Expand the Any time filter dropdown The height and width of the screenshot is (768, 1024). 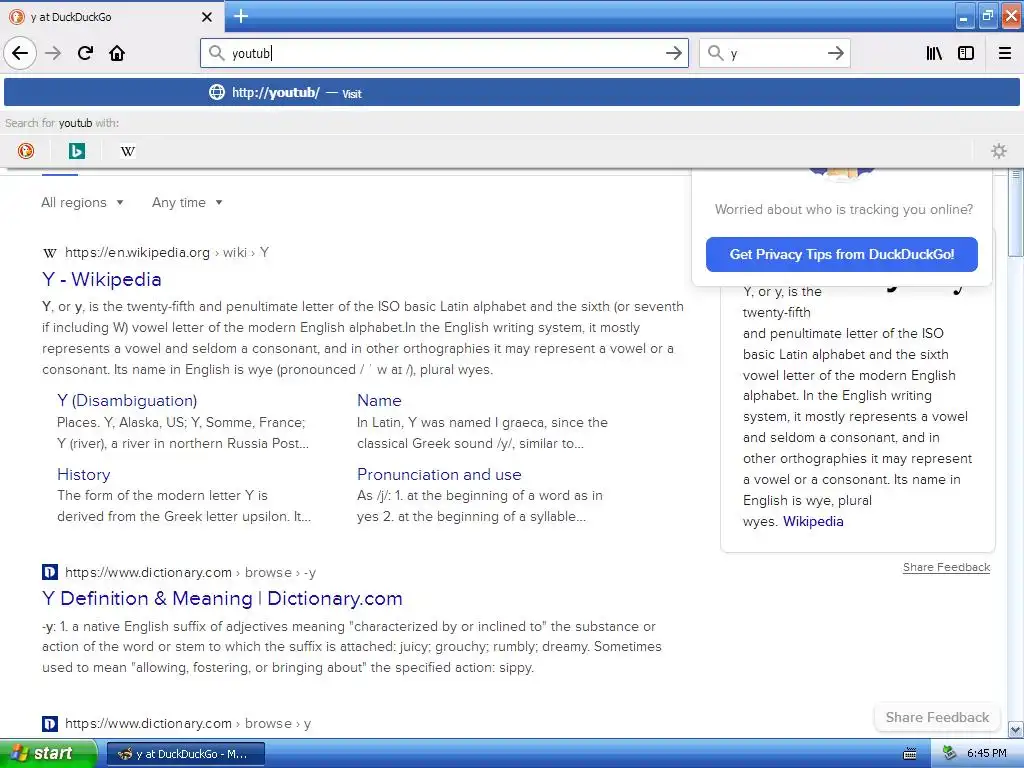187,202
